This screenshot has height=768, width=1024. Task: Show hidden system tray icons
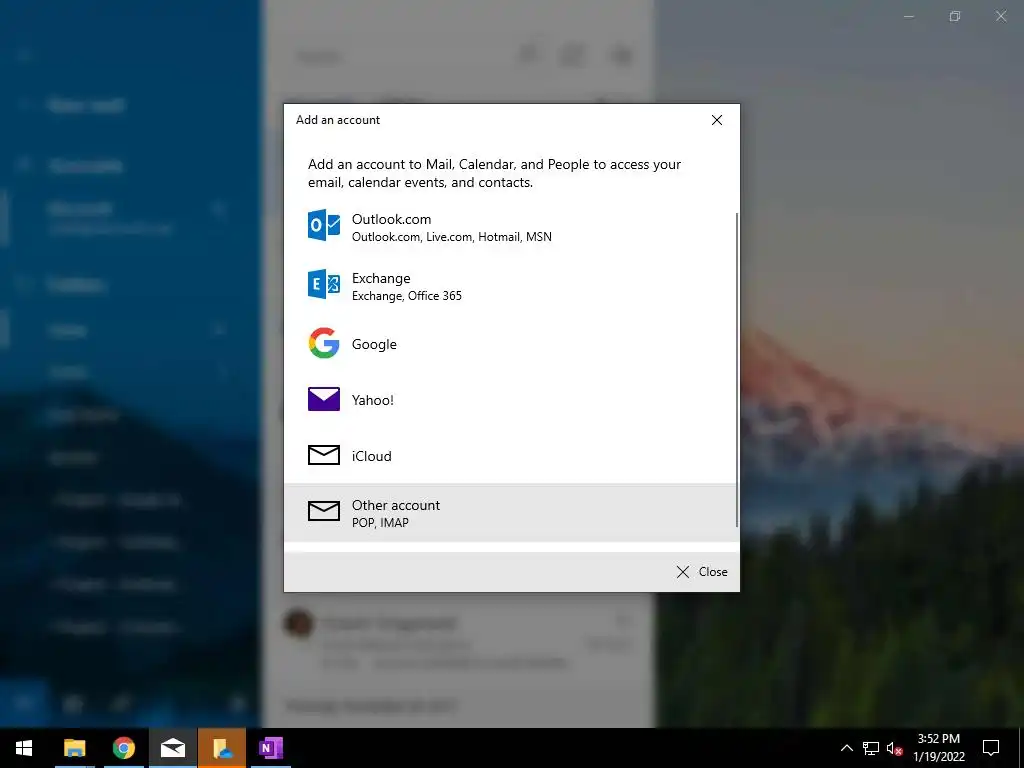(846, 748)
